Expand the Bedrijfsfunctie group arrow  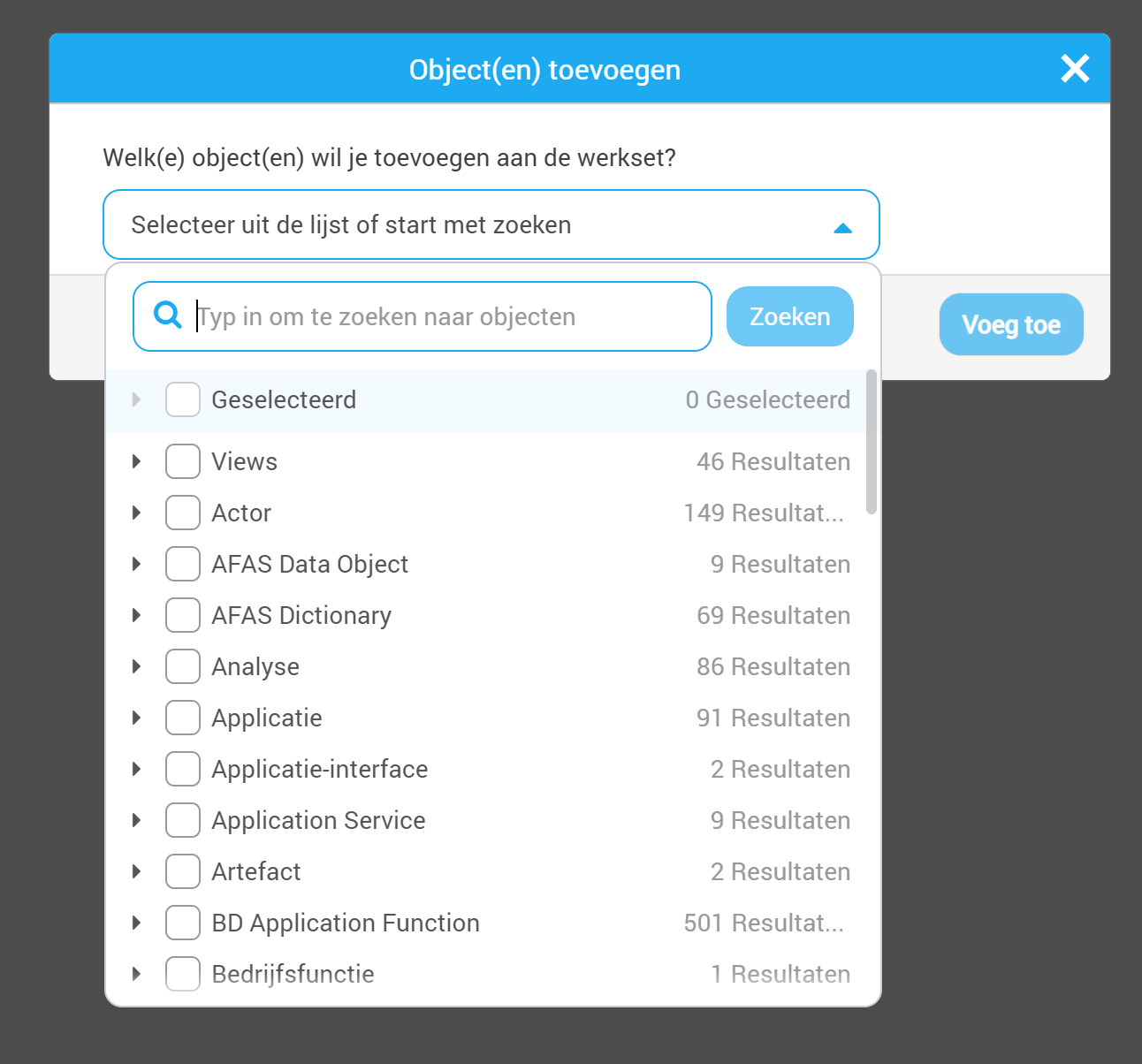point(136,974)
